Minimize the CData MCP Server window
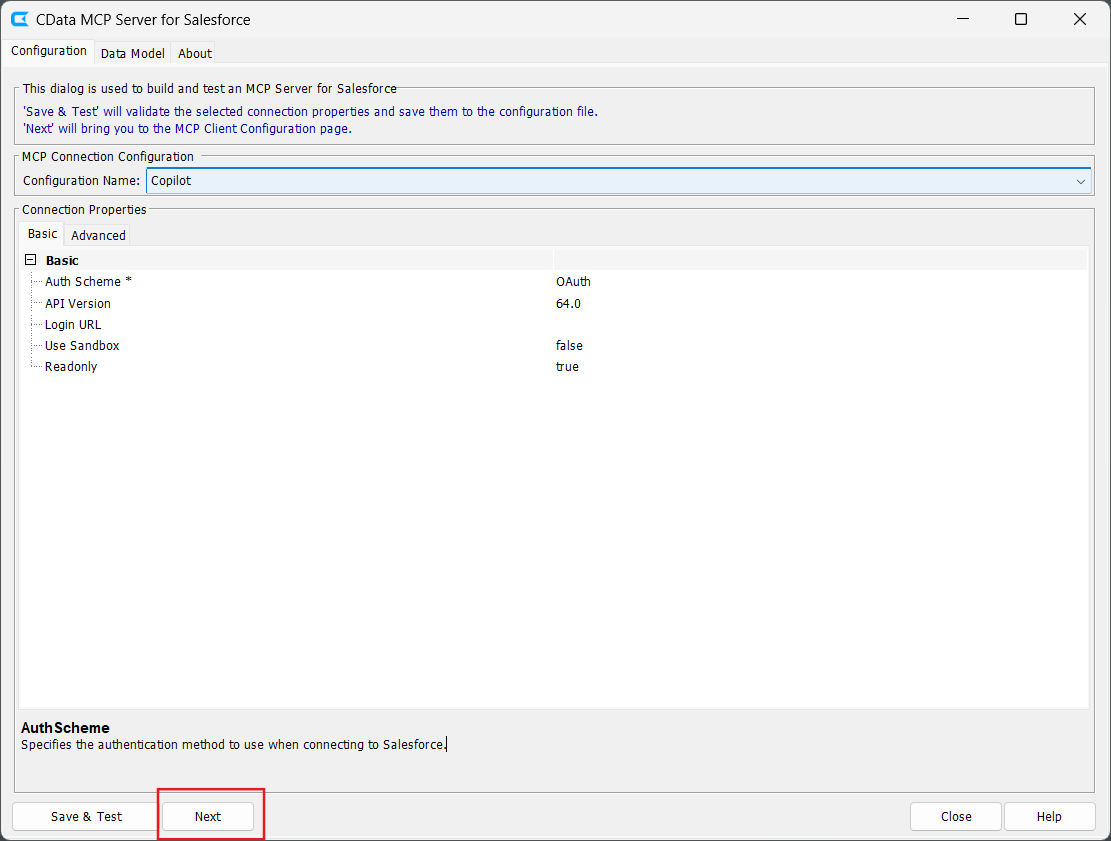1111x841 pixels. click(962, 19)
